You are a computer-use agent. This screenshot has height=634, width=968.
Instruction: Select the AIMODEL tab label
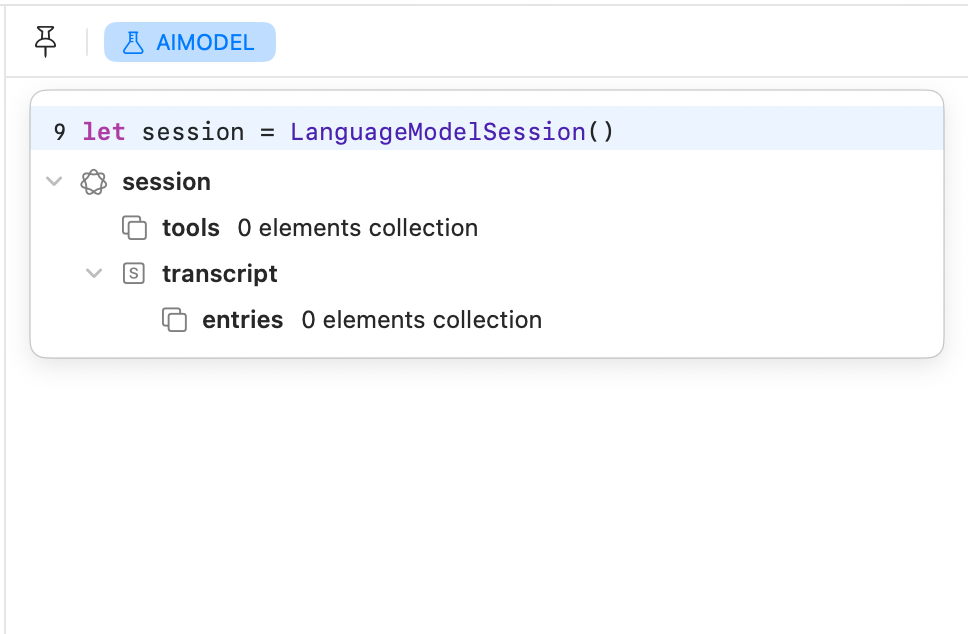point(205,43)
